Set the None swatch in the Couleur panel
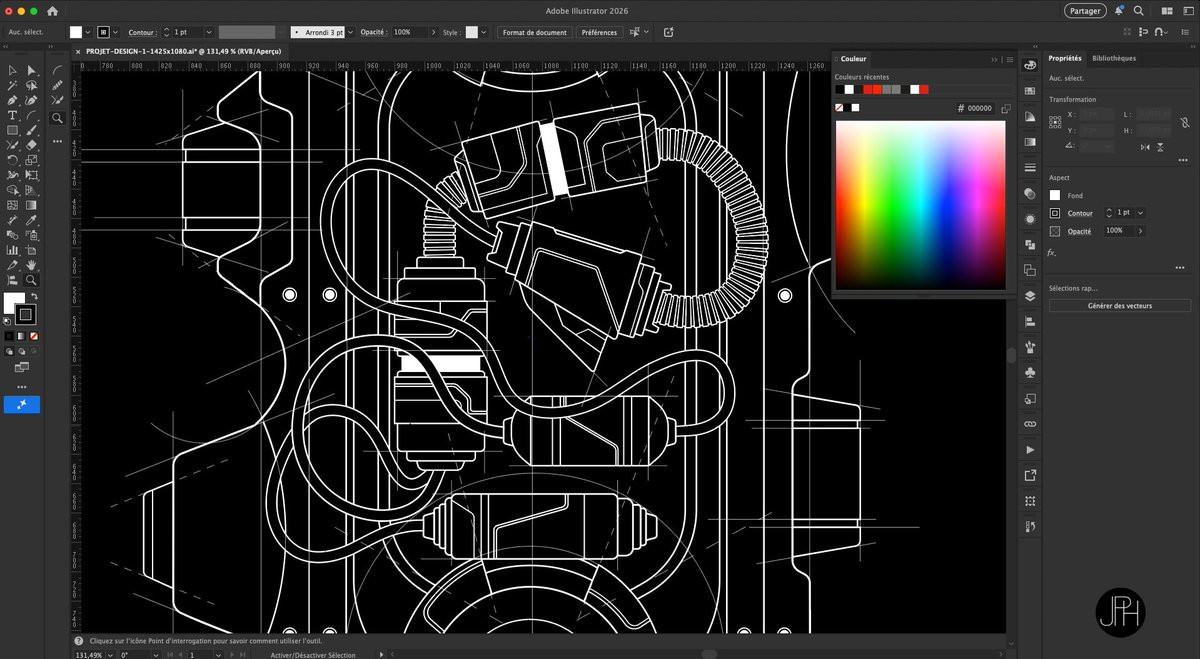This screenshot has height=659, width=1200. 840,108
